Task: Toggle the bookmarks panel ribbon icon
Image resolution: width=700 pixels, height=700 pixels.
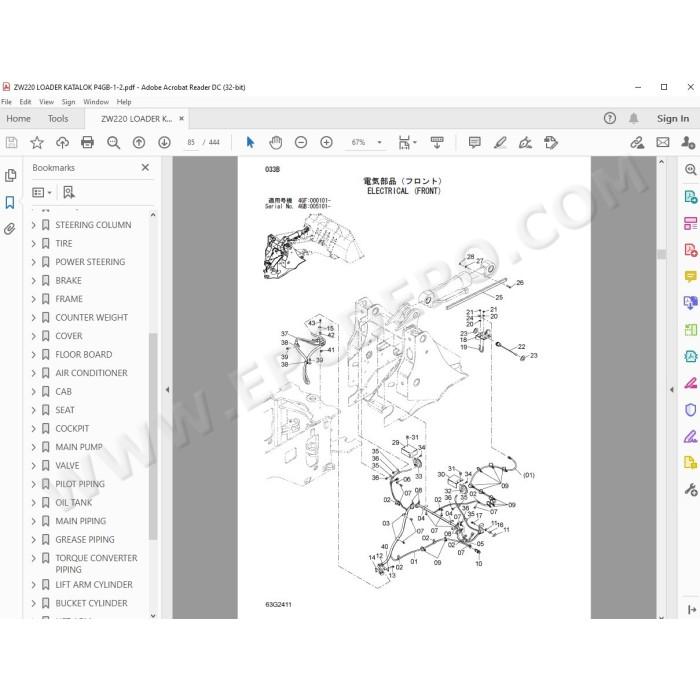Action: coord(10,202)
